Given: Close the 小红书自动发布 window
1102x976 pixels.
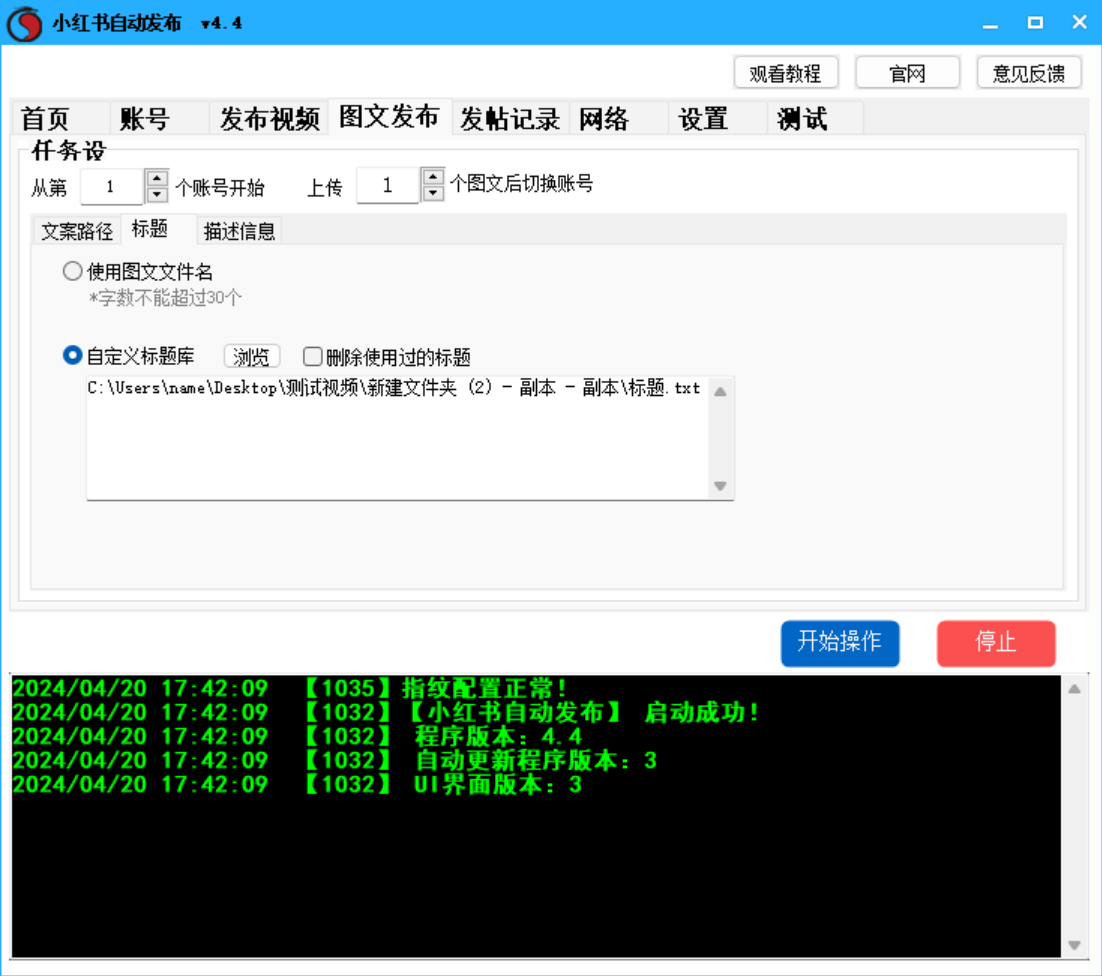Looking at the screenshot, I should point(1080,23).
